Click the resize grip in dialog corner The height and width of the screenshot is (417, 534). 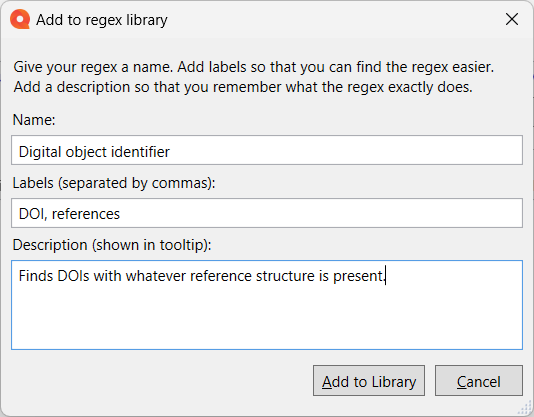coord(525,408)
